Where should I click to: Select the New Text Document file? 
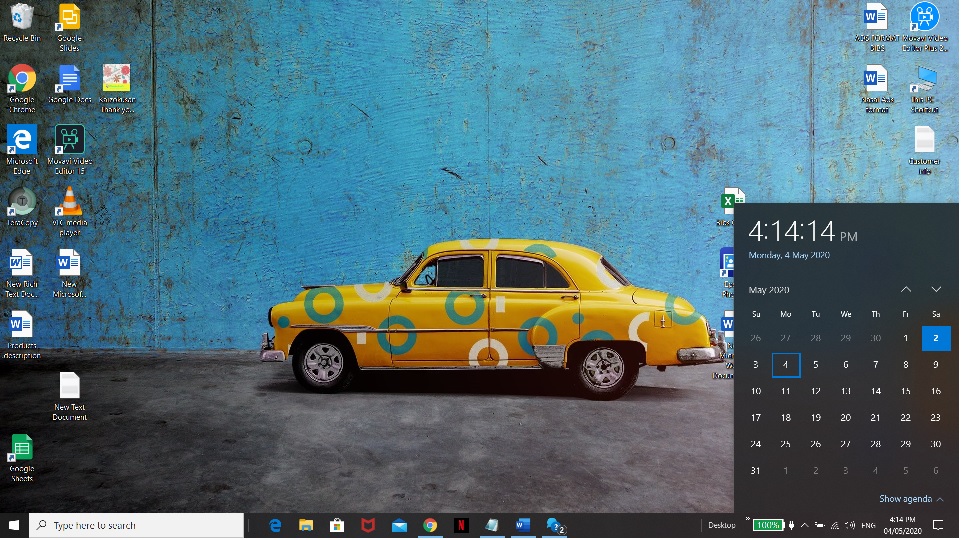coord(69,397)
